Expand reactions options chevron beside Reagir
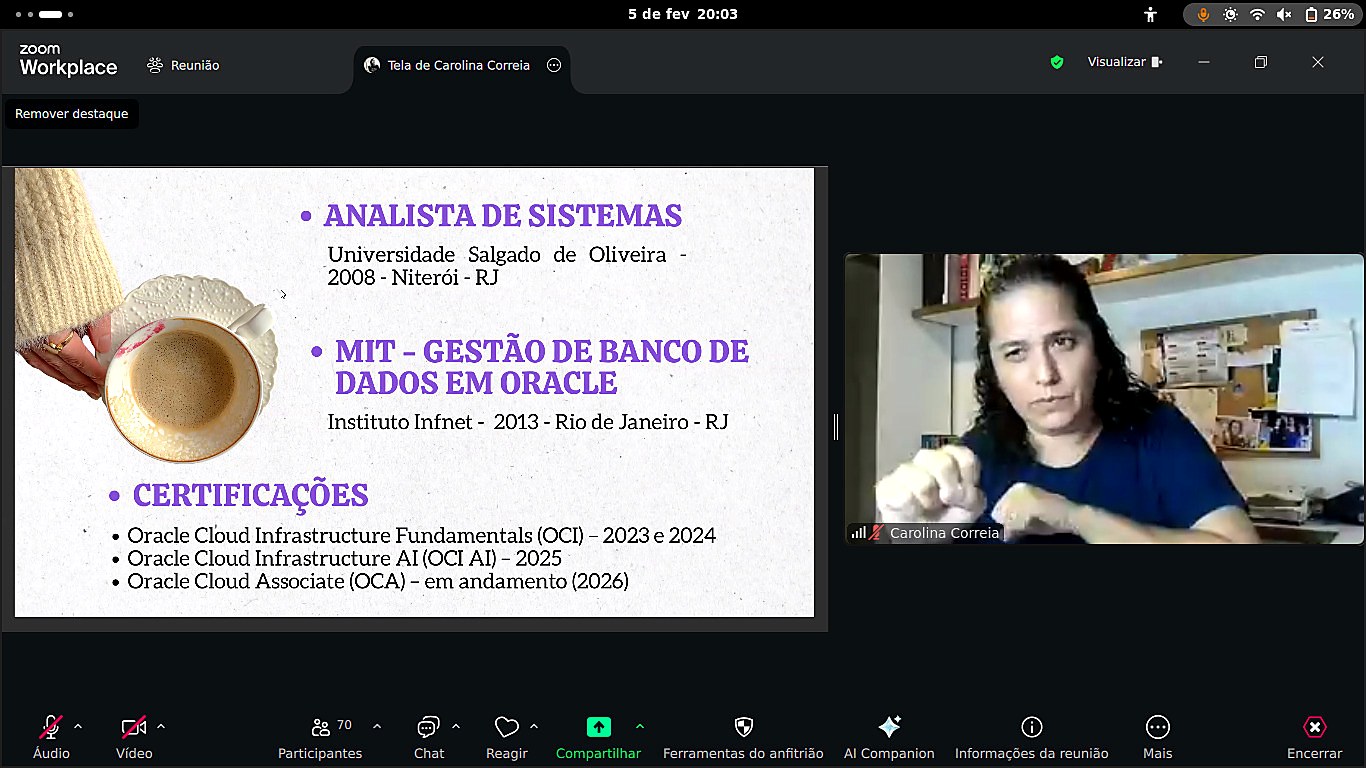 [x=534, y=727]
